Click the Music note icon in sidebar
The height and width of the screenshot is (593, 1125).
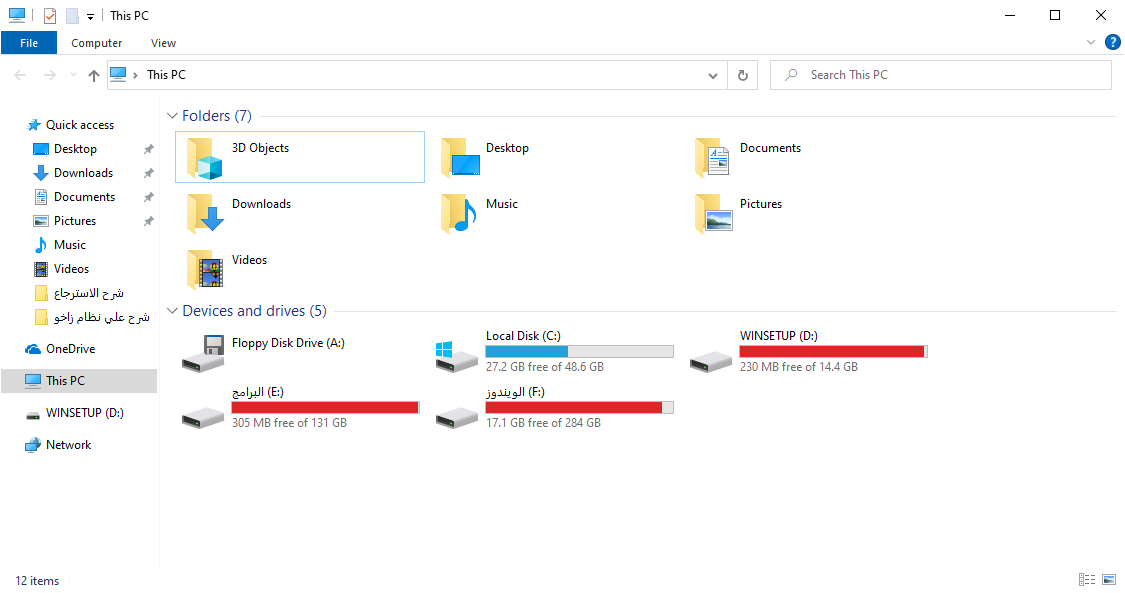[41, 245]
